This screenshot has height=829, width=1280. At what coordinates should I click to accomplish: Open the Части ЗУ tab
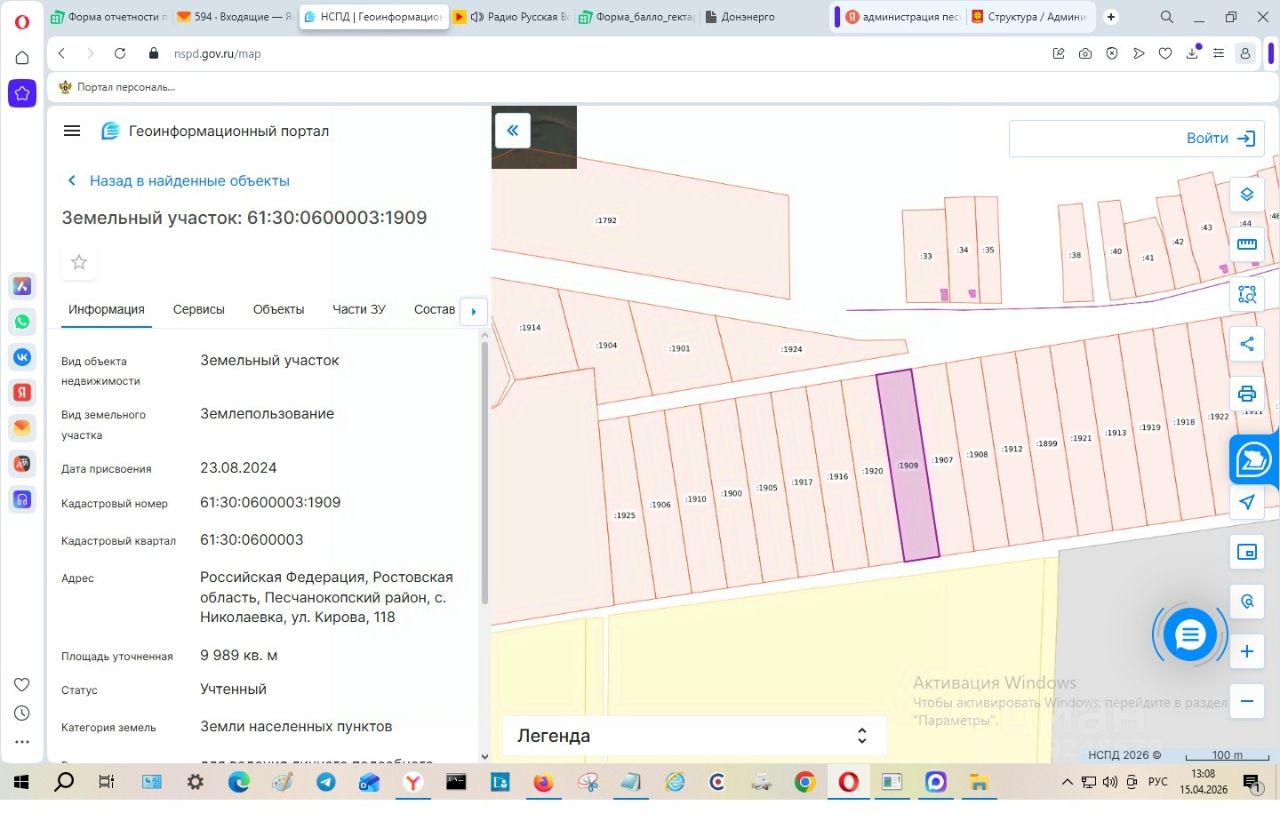pyautogui.click(x=359, y=310)
